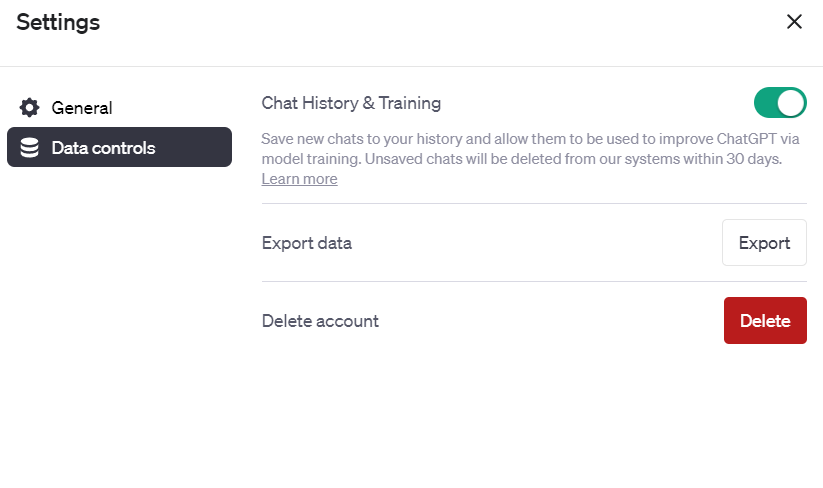This screenshot has width=823, height=488.
Task: Open the Learn more link
Action: click(299, 179)
